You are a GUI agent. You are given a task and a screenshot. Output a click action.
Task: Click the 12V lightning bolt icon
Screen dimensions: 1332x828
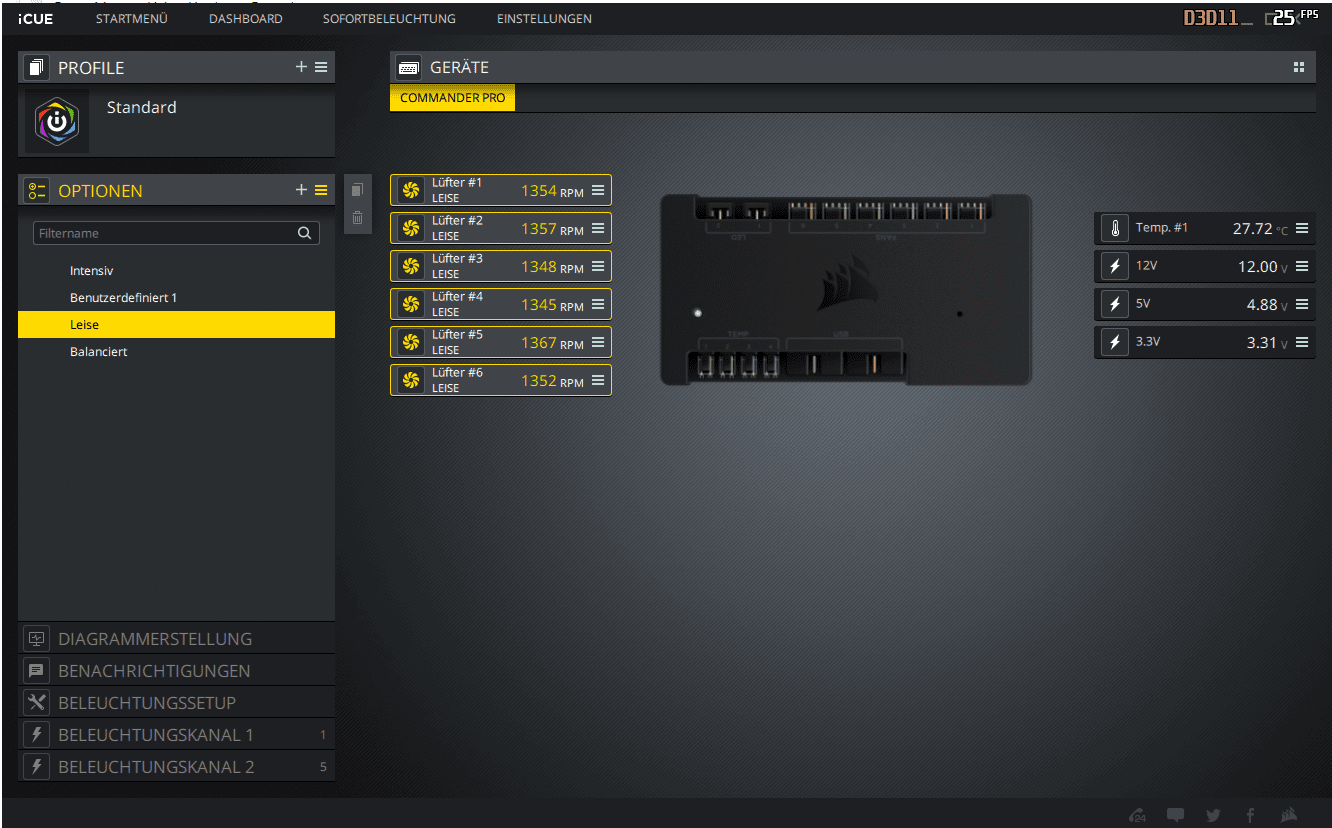point(1115,266)
